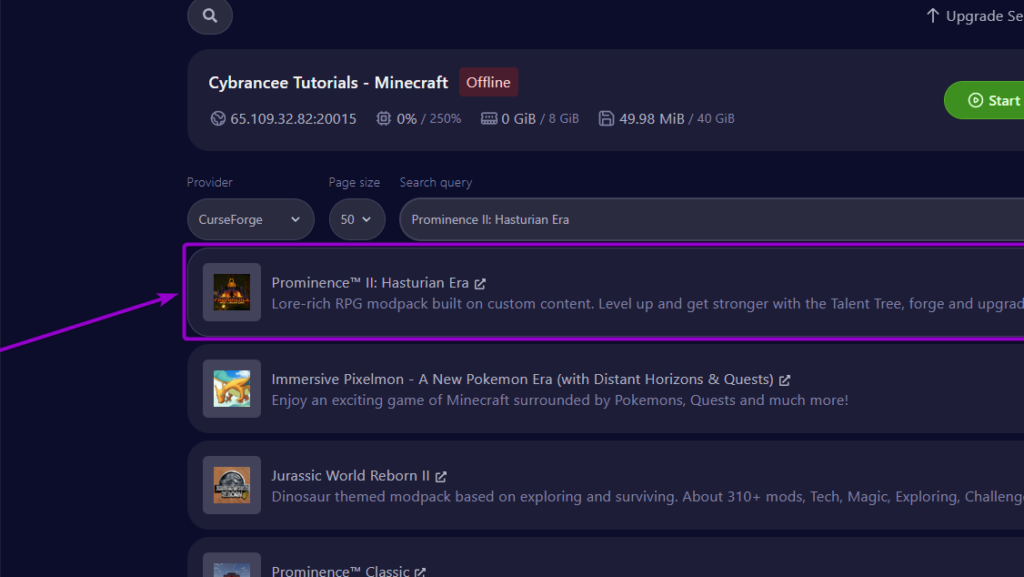Open the Provider dropdown set to CurseForge
The image size is (1024, 577).
pos(250,219)
